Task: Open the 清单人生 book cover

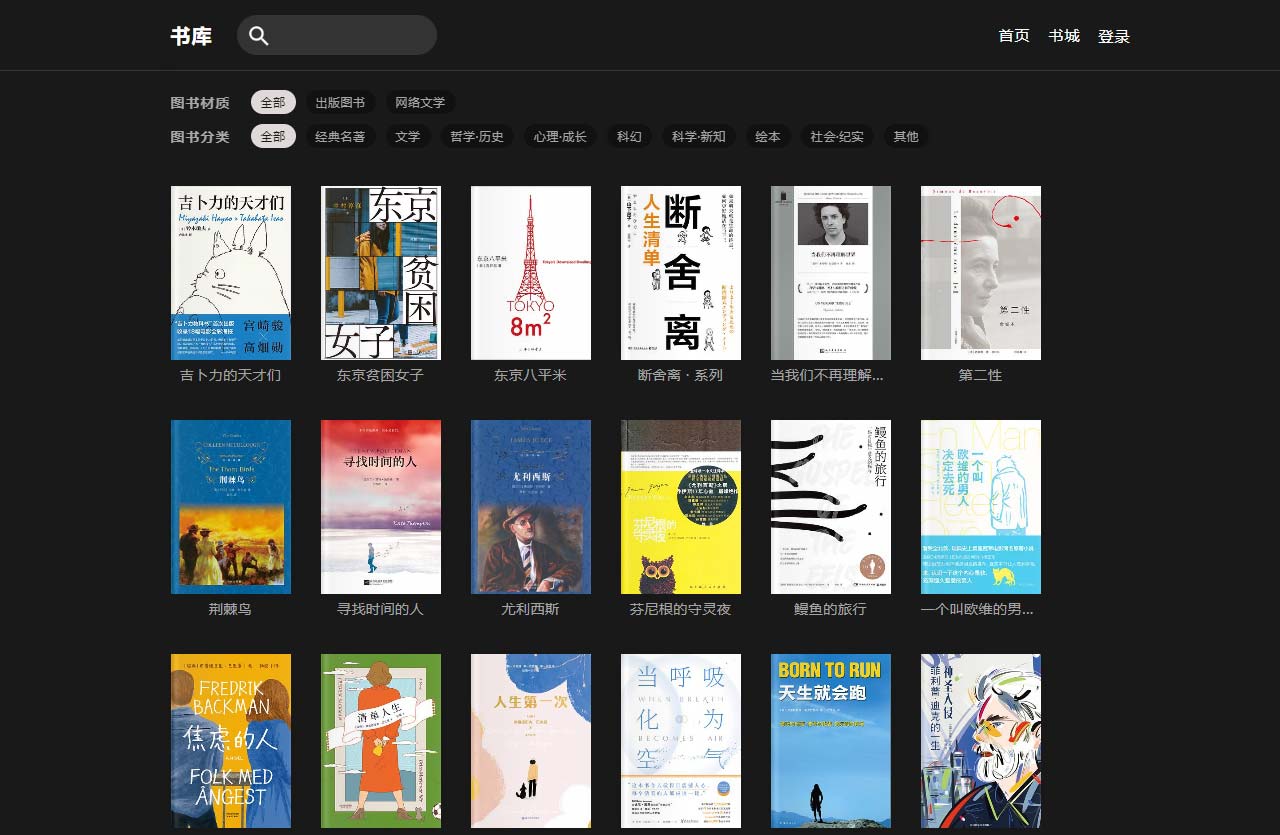Action: point(381,741)
